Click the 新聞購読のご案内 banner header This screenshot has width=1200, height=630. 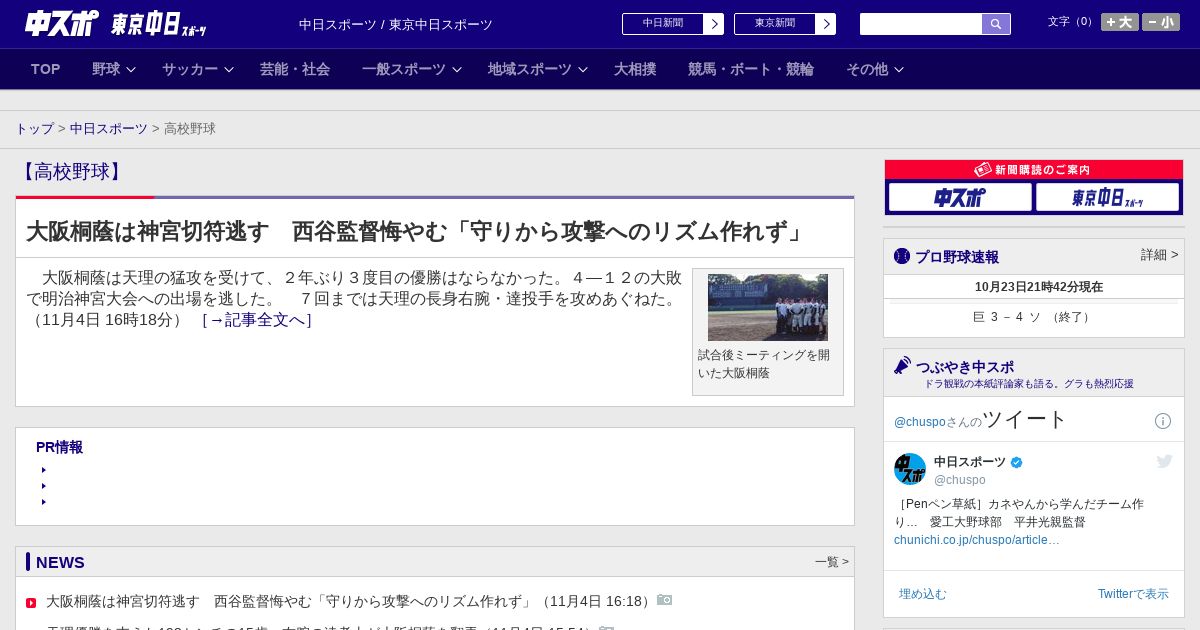pos(1034,170)
